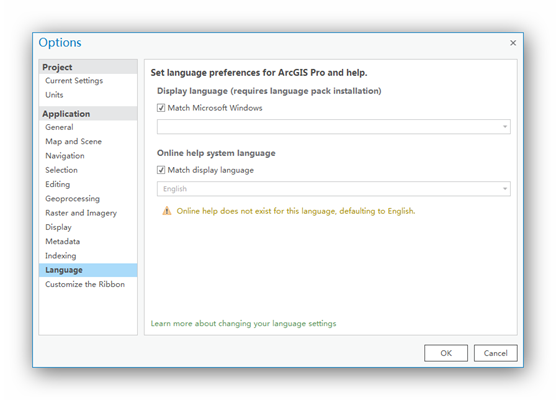Click the Project section header

[88, 67]
